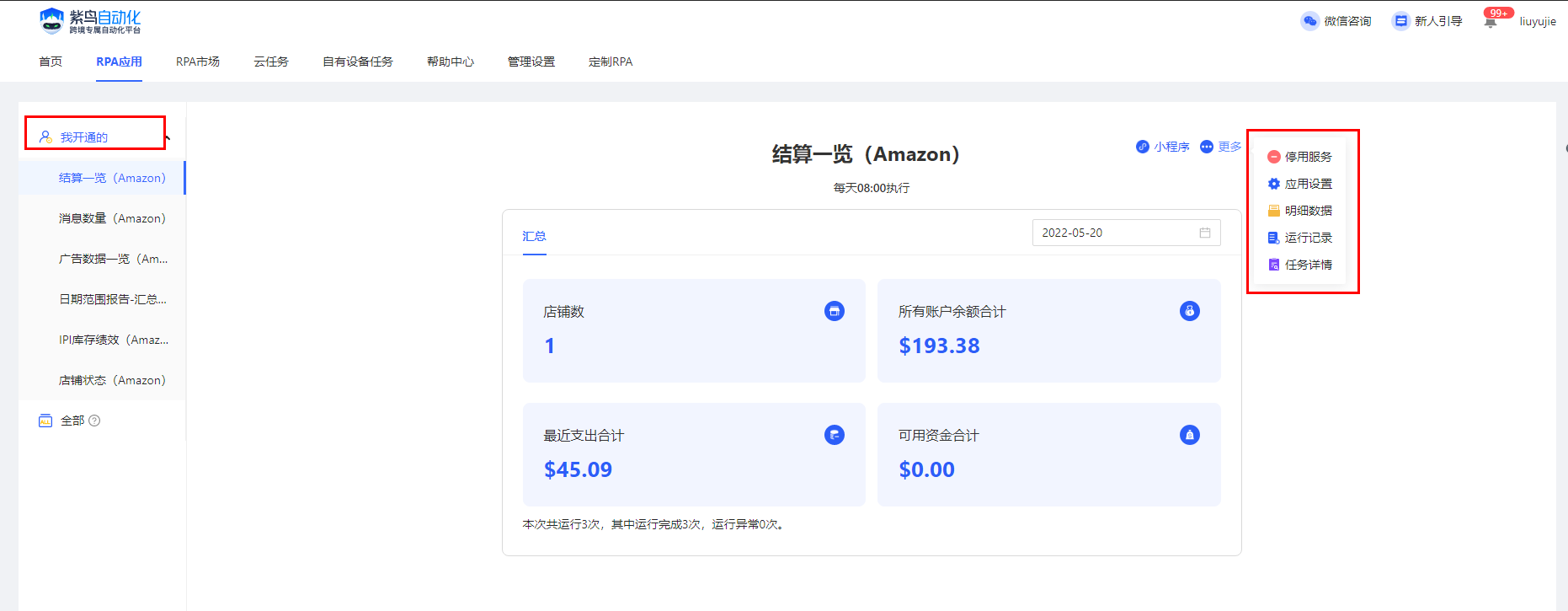Click the $45.09 expenditure amount
Image resolution: width=1568 pixels, height=611 pixels.
(578, 470)
